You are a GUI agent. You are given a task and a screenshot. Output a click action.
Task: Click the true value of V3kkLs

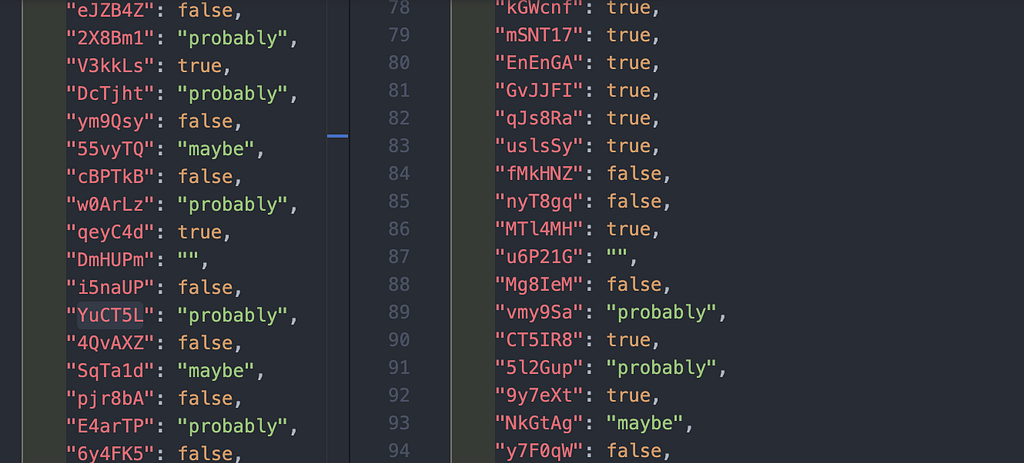199,66
